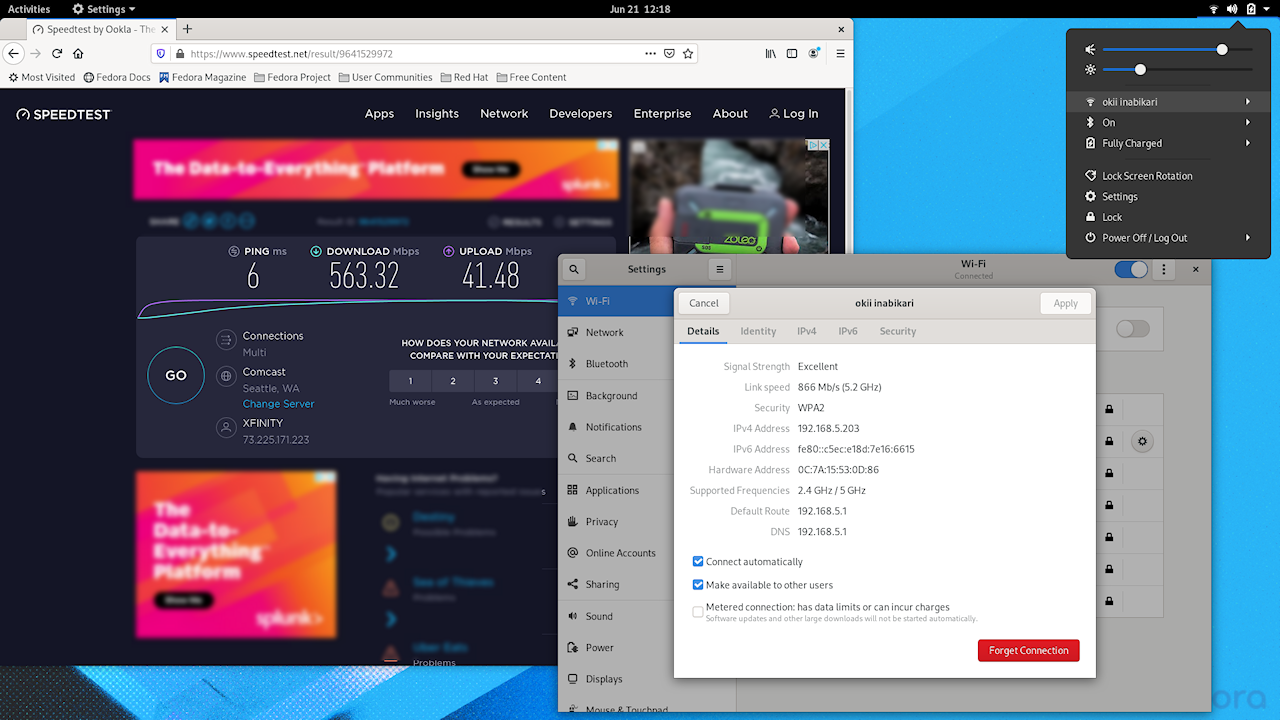Toggle the Airplane Mode switch in the Wi-Fi panel
Viewport: 1280px width, 720px height.
tap(1133, 328)
